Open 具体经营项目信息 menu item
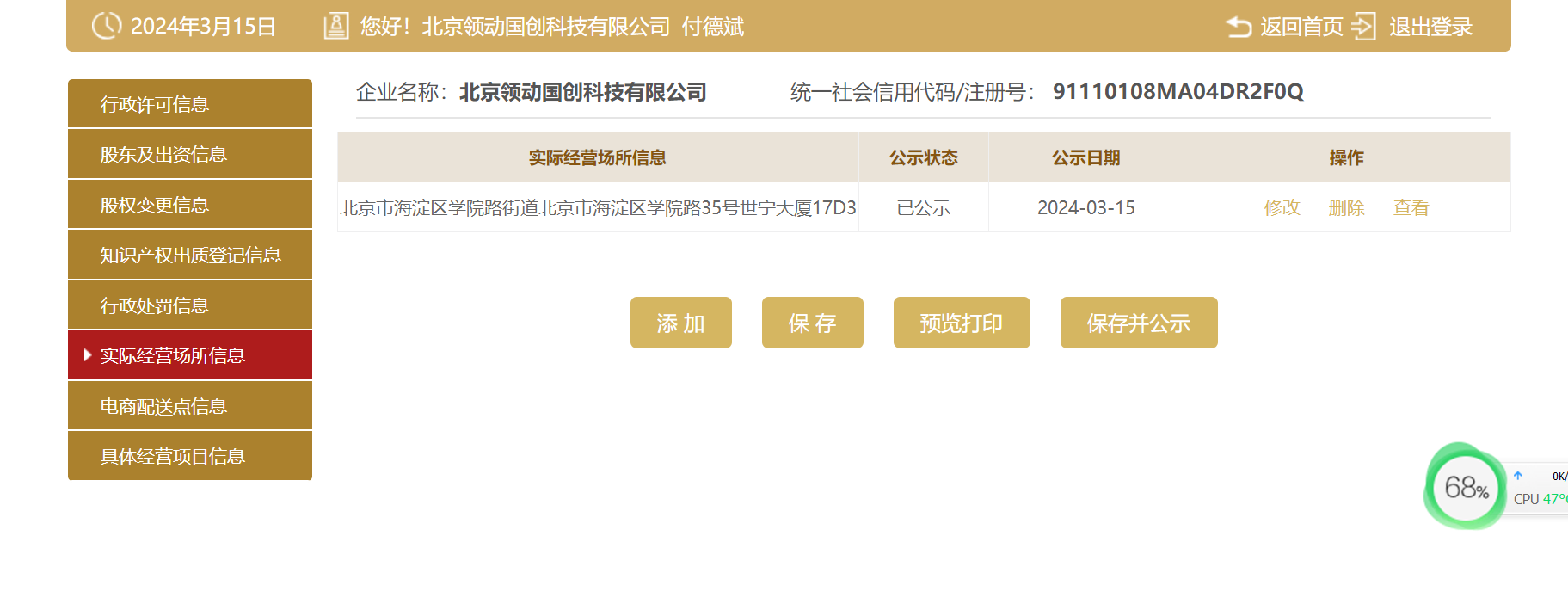Viewport: 1568px width, 616px height. (190, 456)
